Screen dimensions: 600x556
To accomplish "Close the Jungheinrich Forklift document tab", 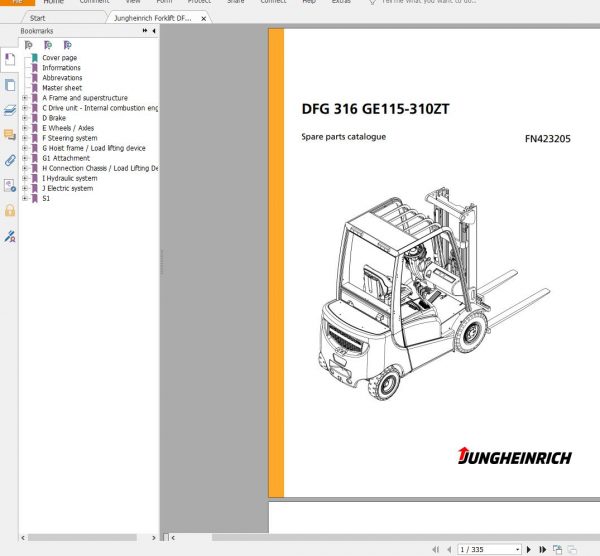I will 204,18.
